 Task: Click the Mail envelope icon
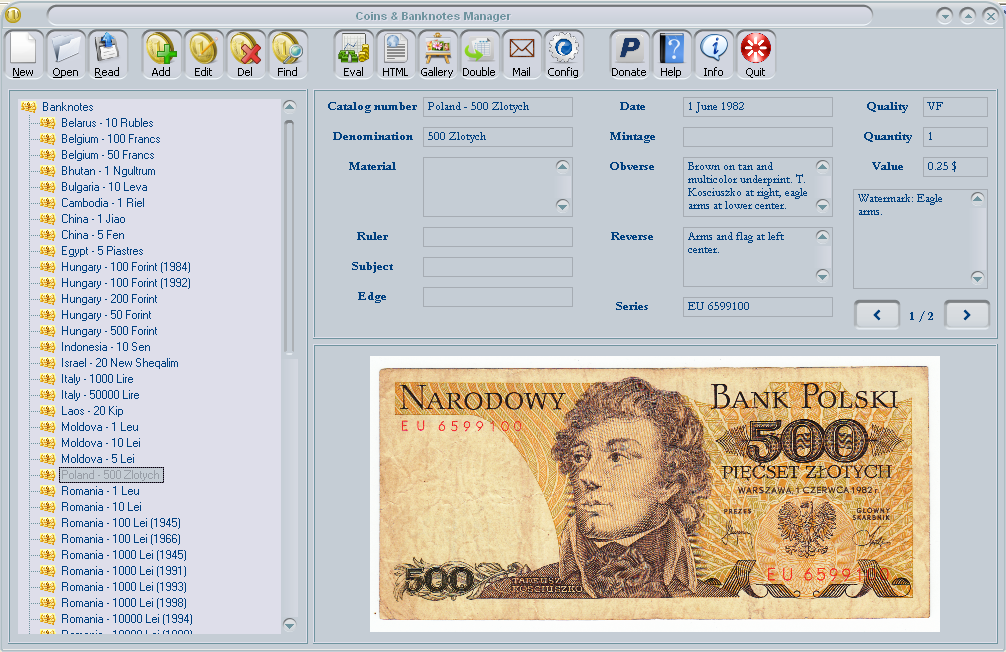coord(522,55)
